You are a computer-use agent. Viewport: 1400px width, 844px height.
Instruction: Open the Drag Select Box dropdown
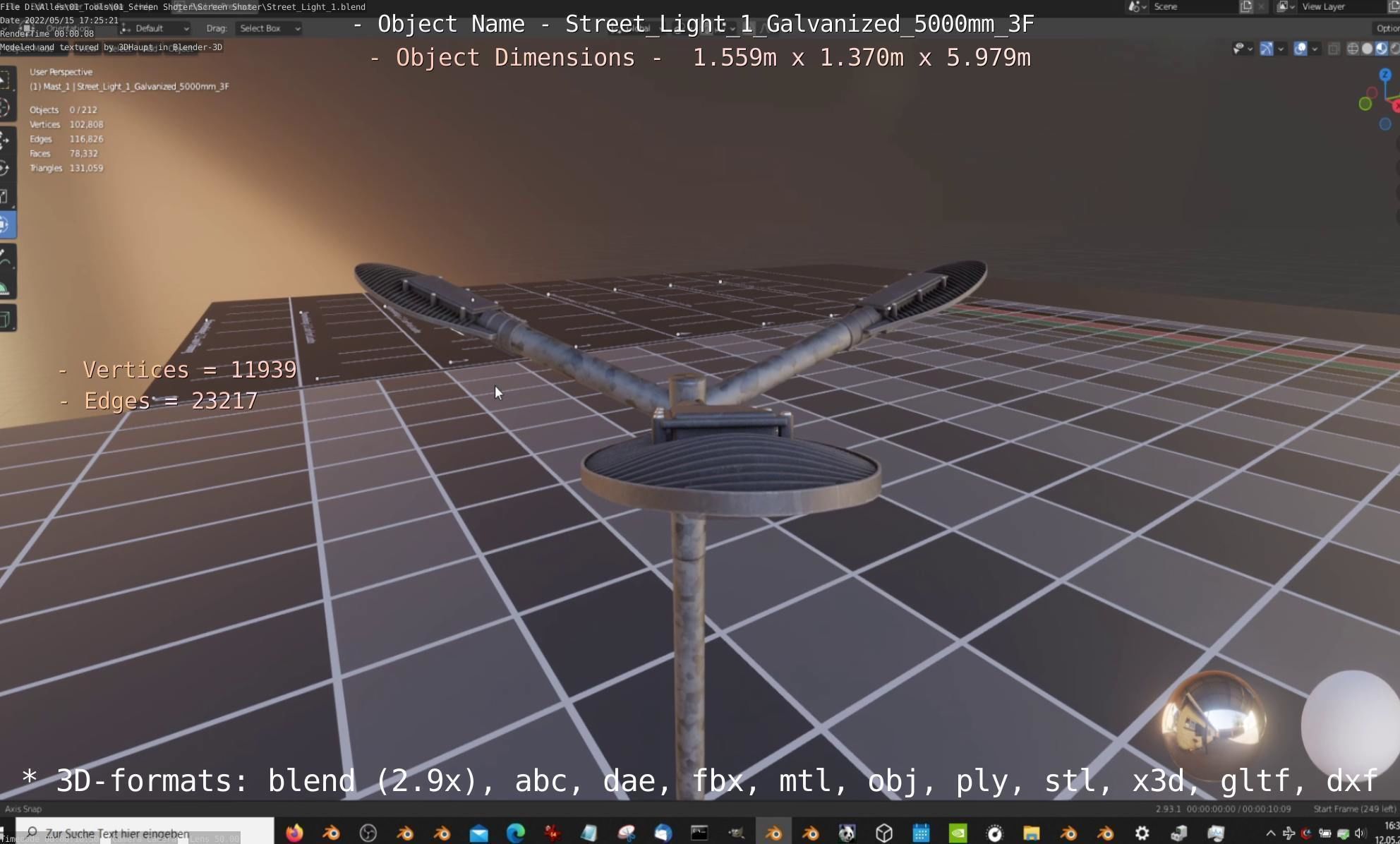269,28
